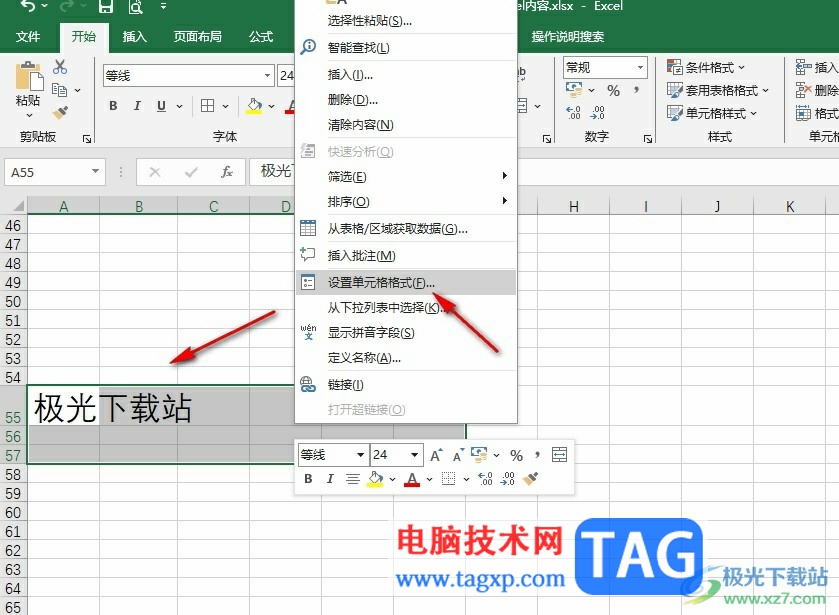Open Cell Styles (单元格样式) menu
Viewport: 839px width, 615px height.
[x=712, y=113]
